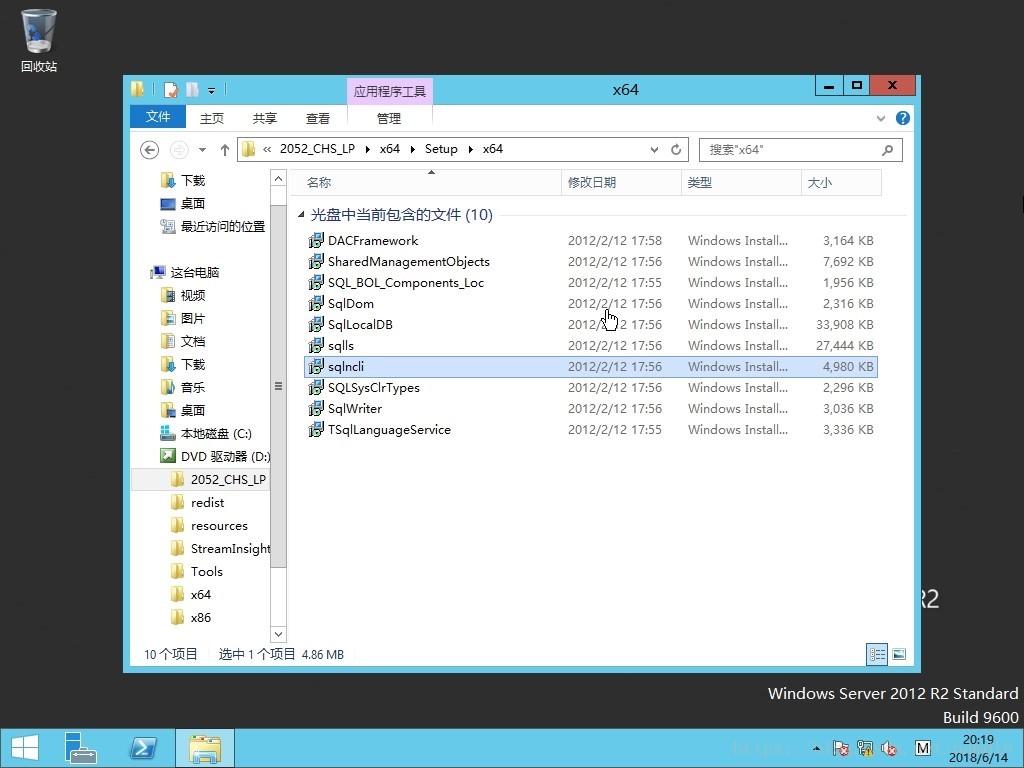Click the DACFramework installer icon
The width and height of the screenshot is (1024, 768).
(316, 241)
